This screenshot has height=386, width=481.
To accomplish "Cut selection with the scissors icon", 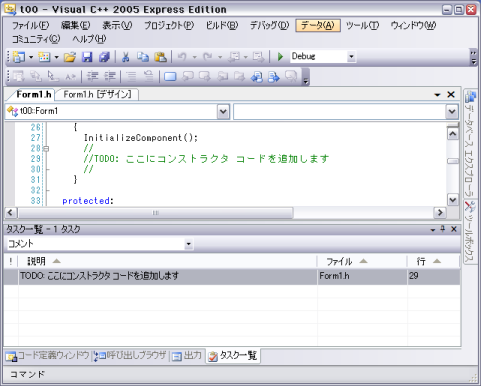I will pos(125,57).
